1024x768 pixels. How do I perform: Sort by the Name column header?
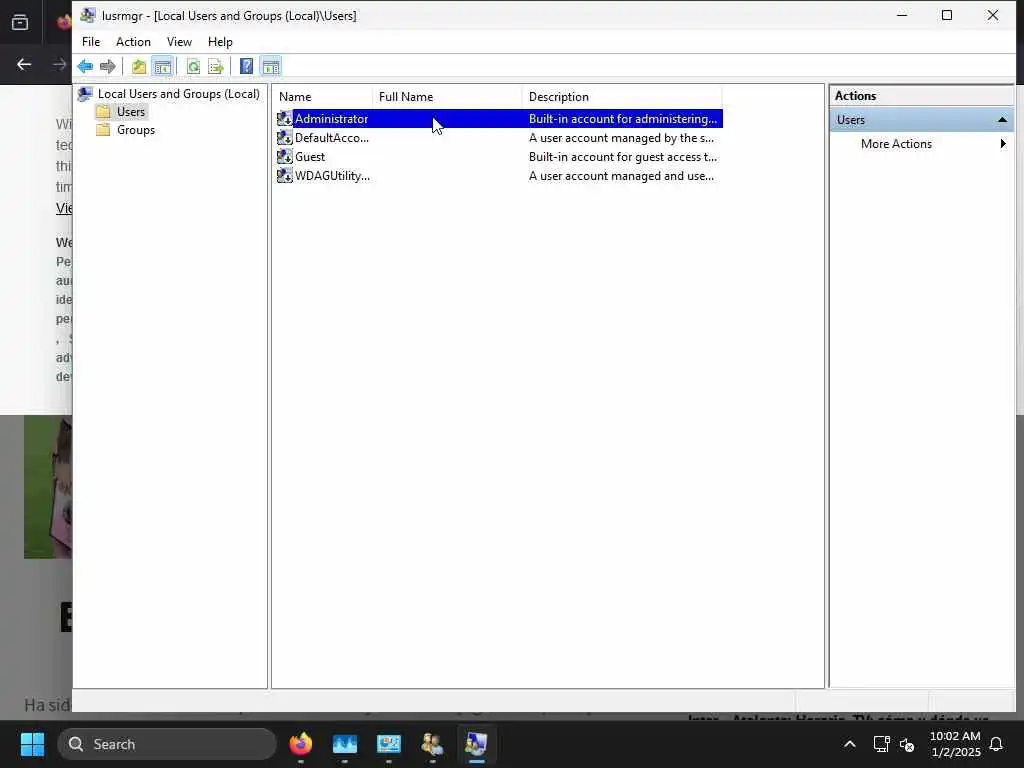[323, 97]
